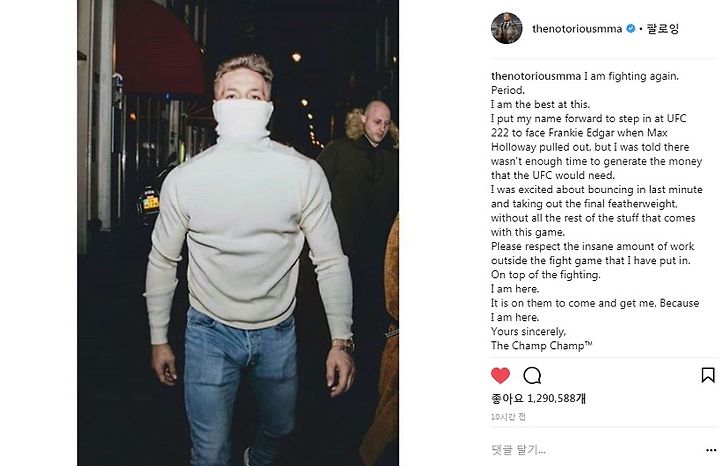
Task: Click the red awning in the photo
Action: (158, 46)
